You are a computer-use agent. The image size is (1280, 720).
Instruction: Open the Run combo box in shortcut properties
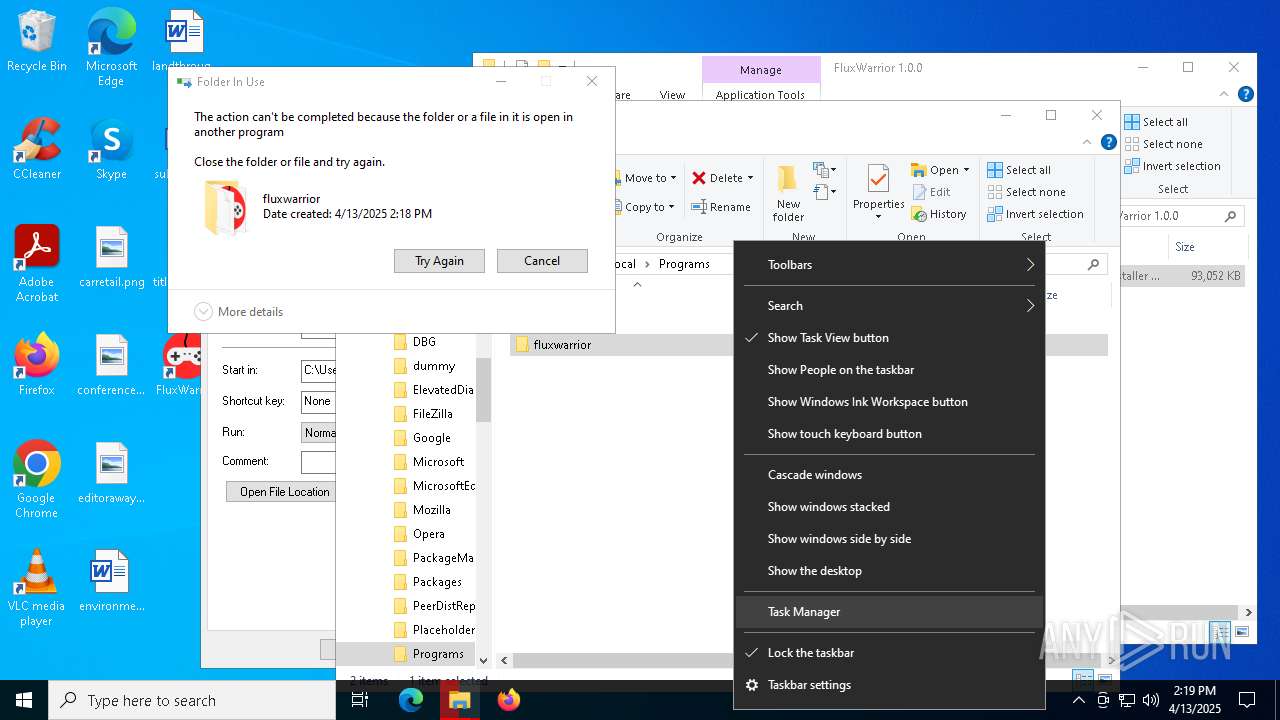click(318, 433)
